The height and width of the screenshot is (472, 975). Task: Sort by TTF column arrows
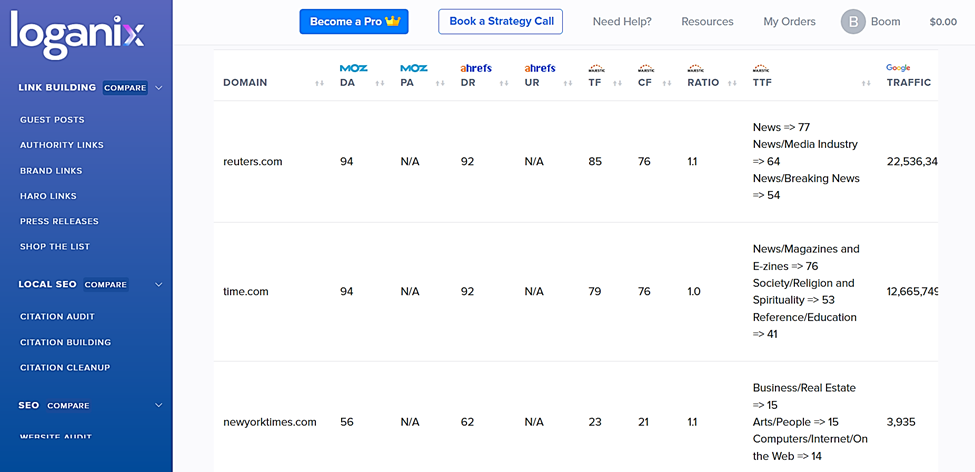867,83
